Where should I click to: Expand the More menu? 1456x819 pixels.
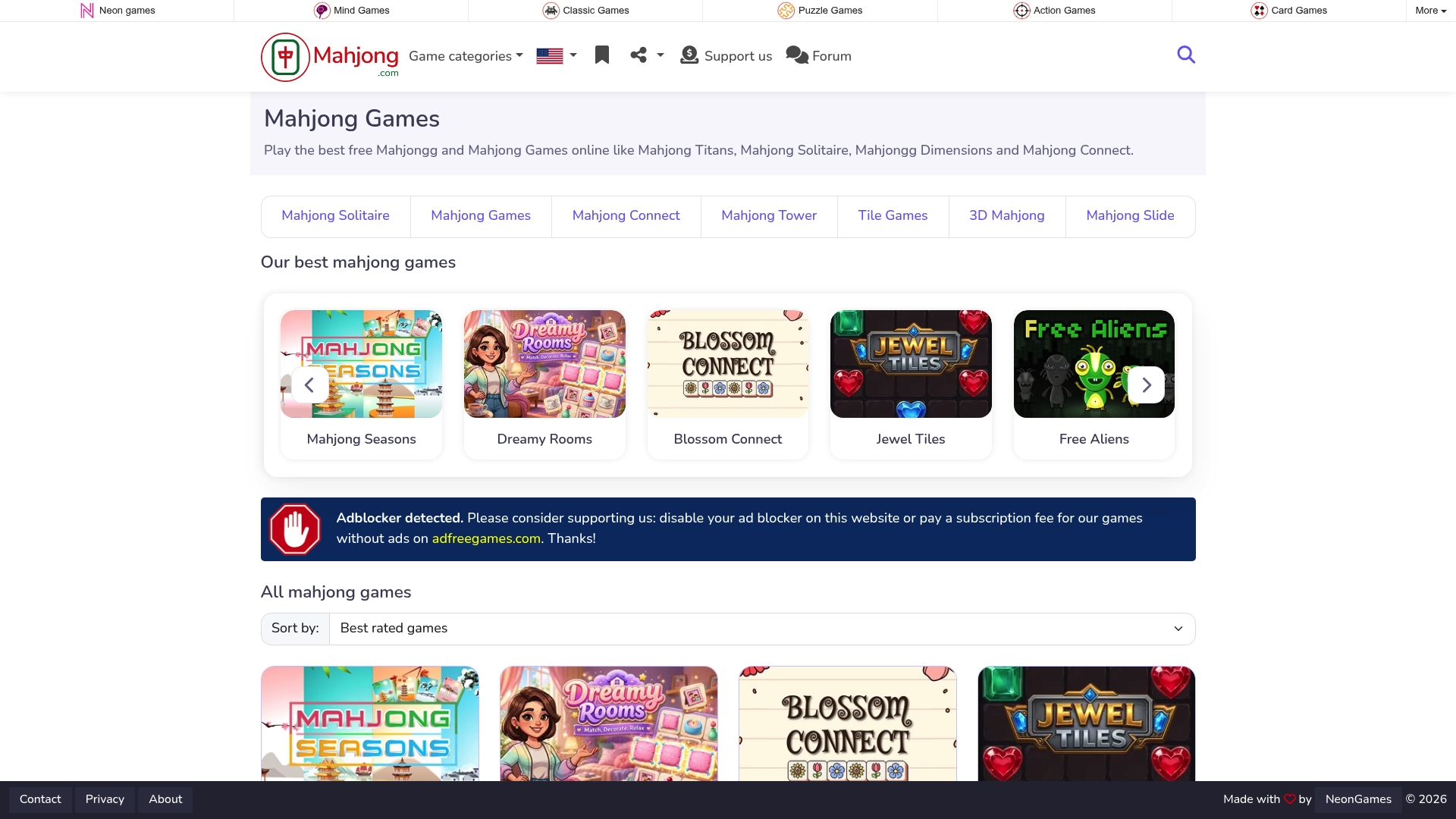(1431, 11)
